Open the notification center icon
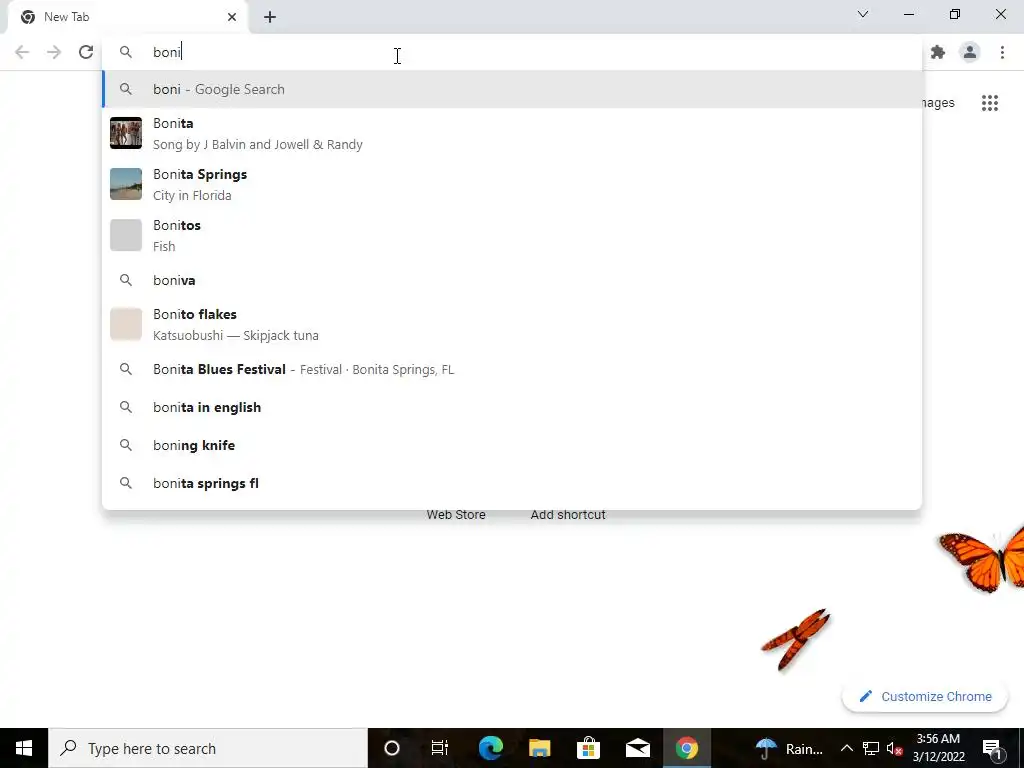The width and height of the screenshot is (1024, 768). tap(993, 748)
